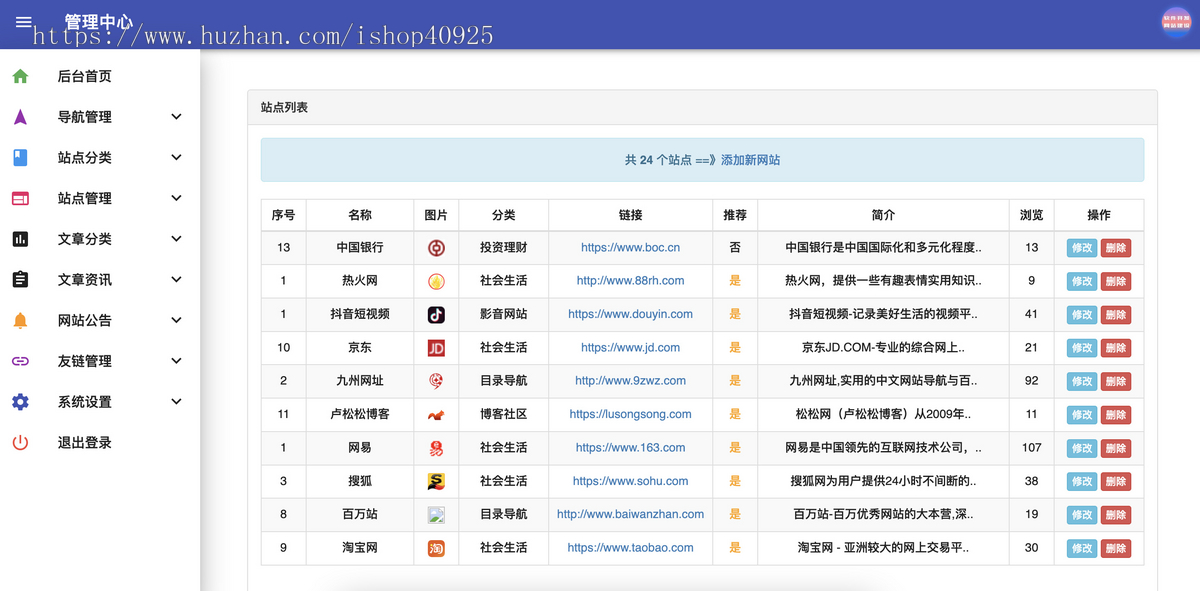1200x591 pixels.
Task: Click the red 退出登录 power icon
Action: coord(20,442)
